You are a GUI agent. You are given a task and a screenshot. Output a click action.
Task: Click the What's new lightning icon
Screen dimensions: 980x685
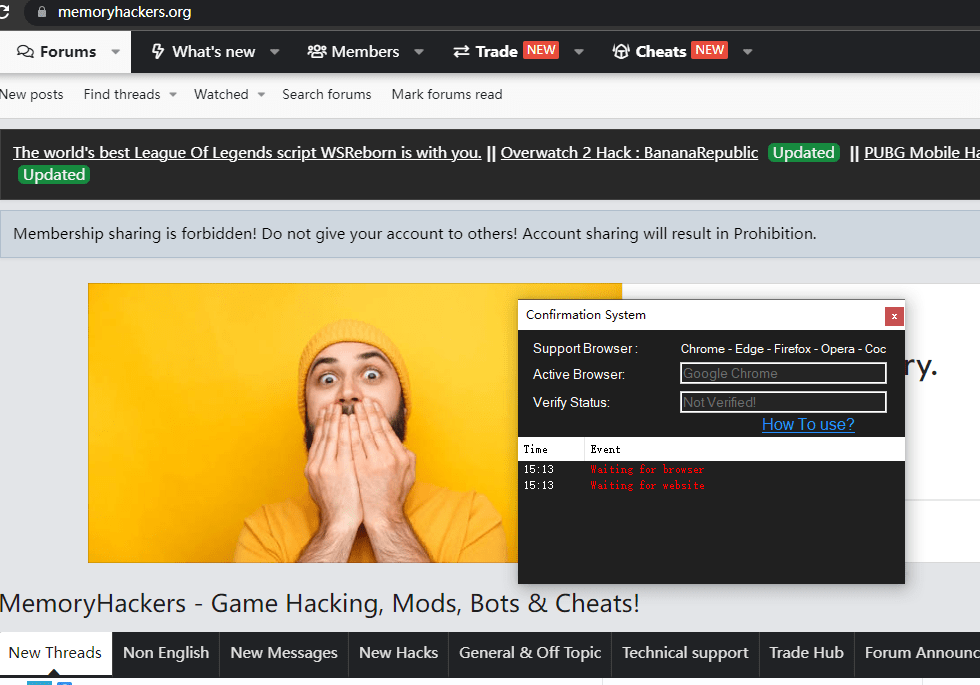click(x=158, y=51)
